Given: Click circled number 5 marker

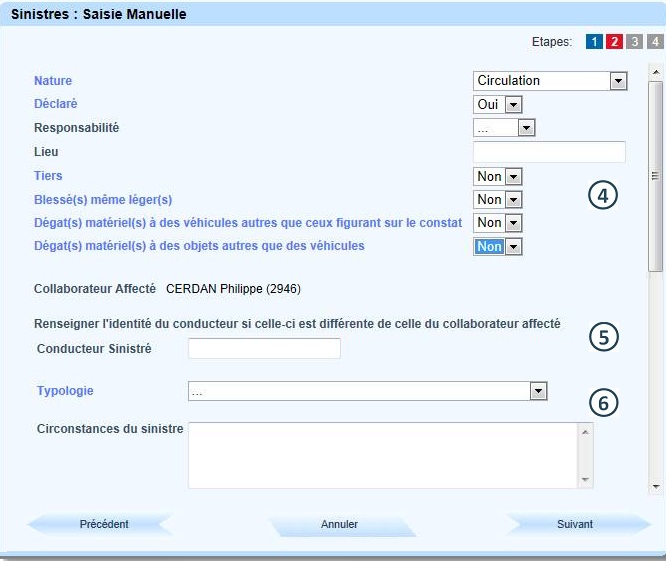Looking at the screenshot, I should coord(603,337).
